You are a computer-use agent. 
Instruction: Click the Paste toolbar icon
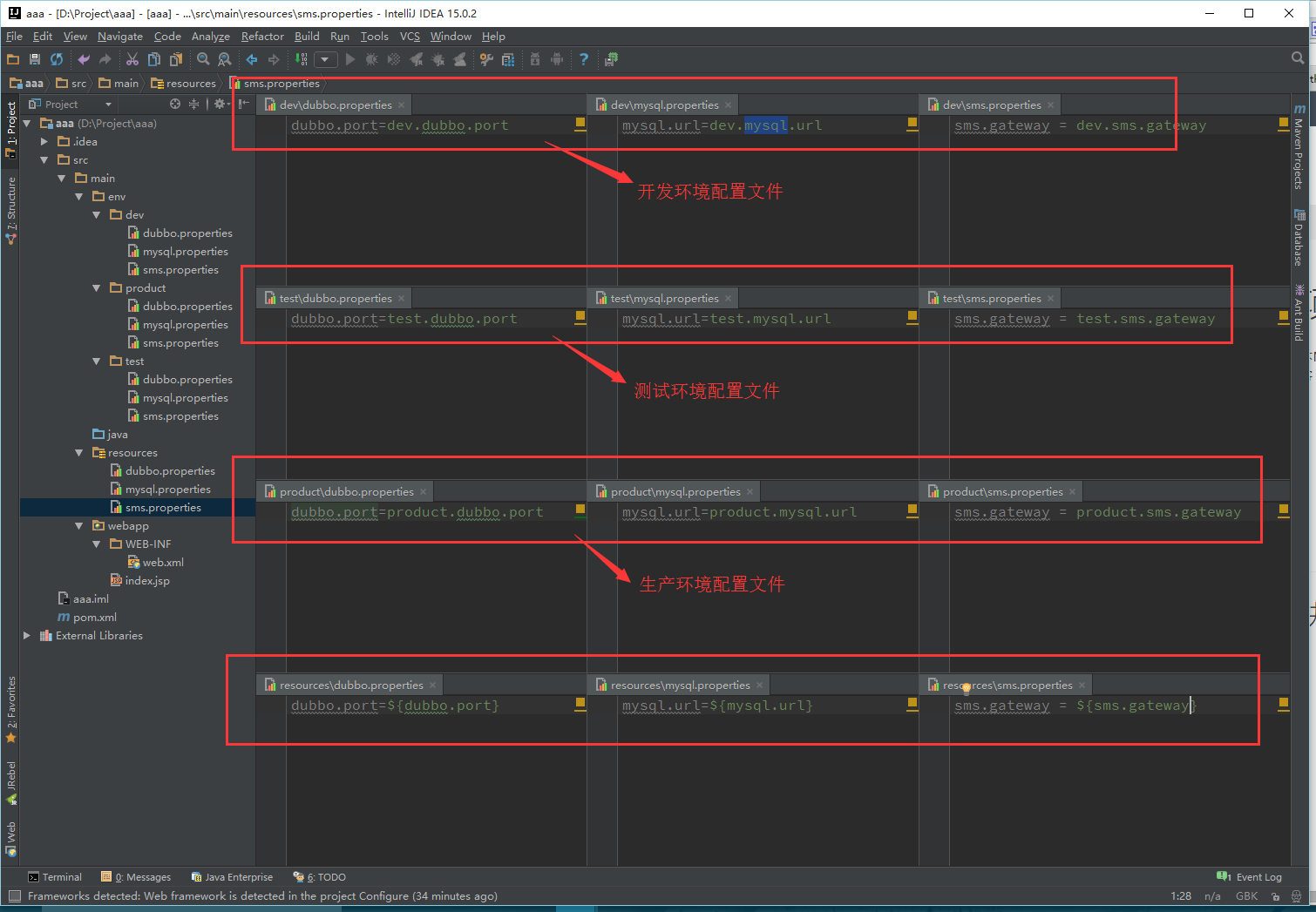click(176, 59)
